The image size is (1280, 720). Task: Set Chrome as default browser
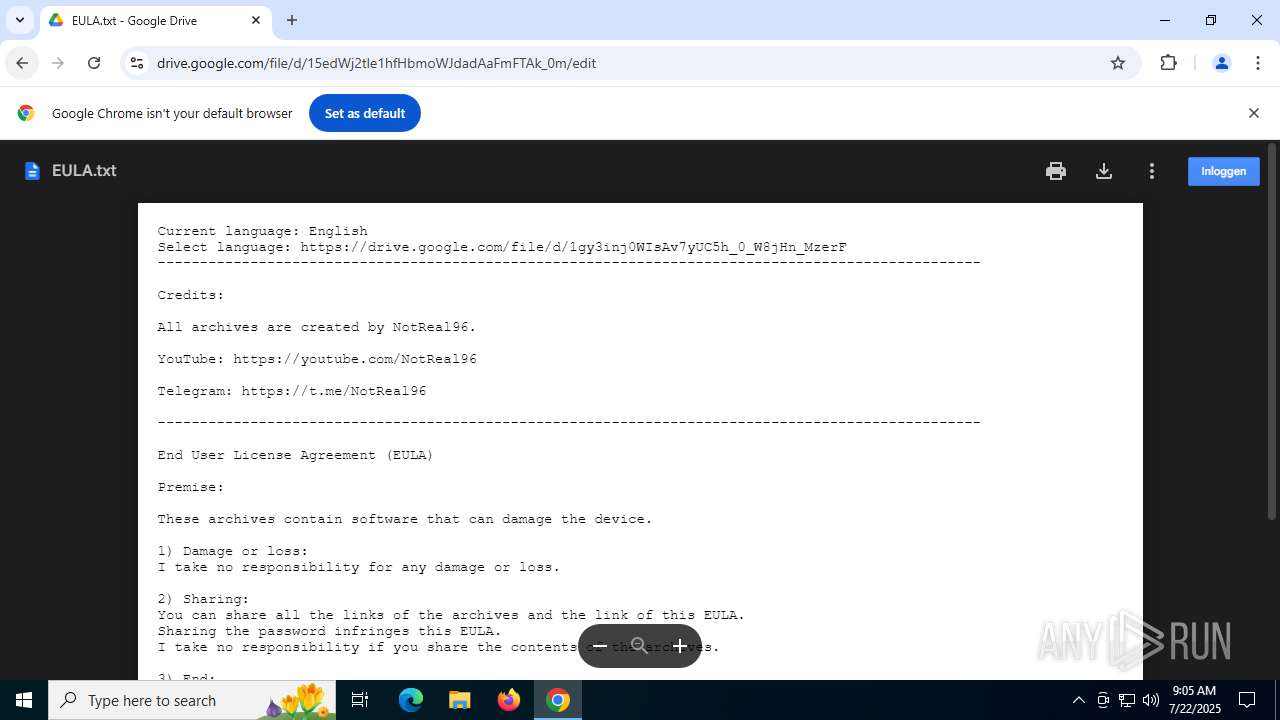pyautogui.click(x=364, y=113)
